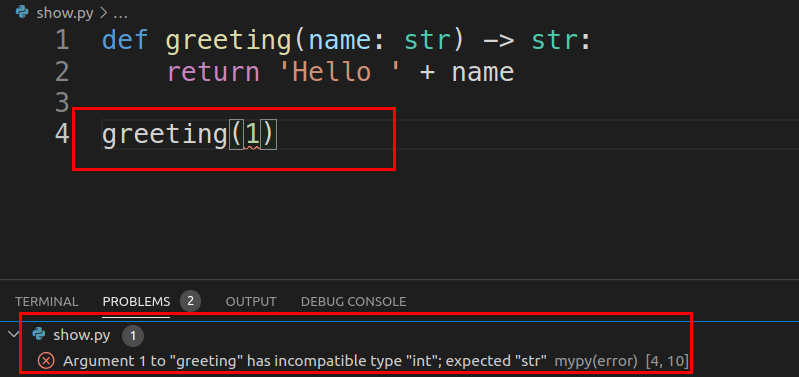This screenshot has width=799, height=377.
Task: Click the Python icon beside show.py in Problems
Action: [x=38, y=334]
